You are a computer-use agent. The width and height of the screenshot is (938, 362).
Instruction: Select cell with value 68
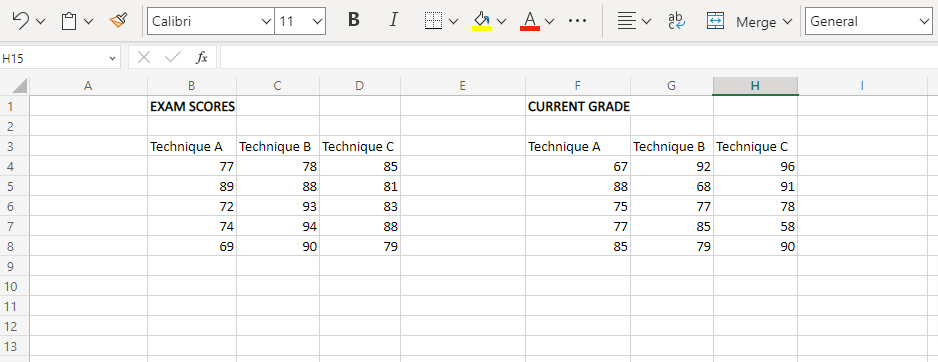pos(672,186)
